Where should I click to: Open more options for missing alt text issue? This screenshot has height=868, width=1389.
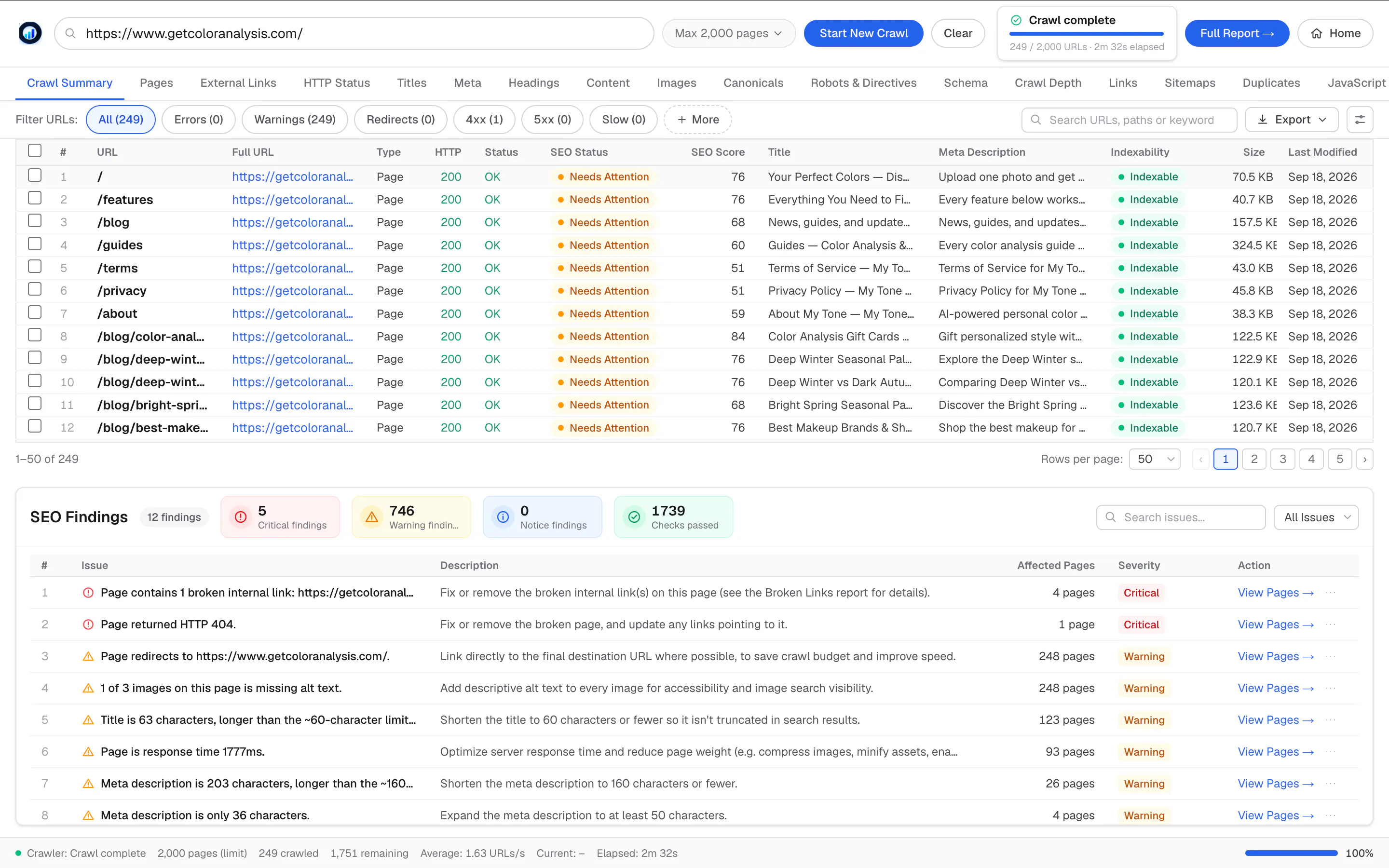(1331, 688)
